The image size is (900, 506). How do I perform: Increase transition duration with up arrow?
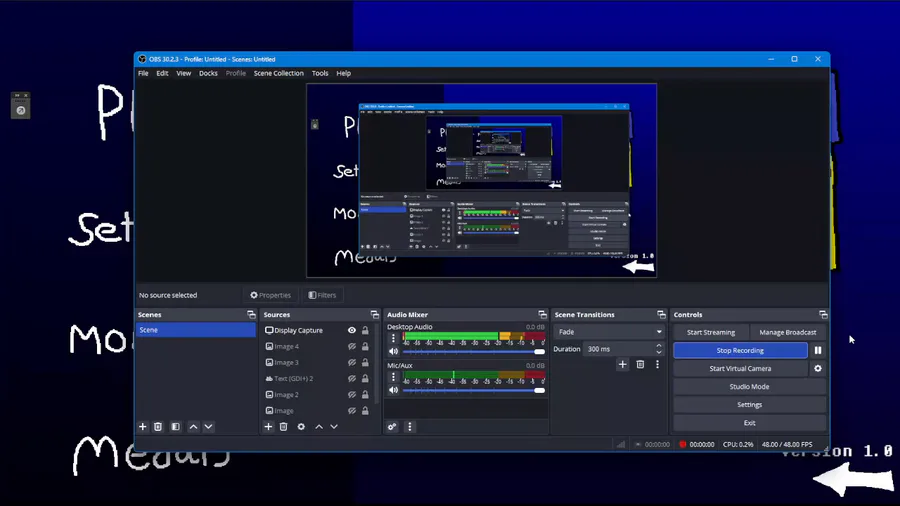(658, 345)
